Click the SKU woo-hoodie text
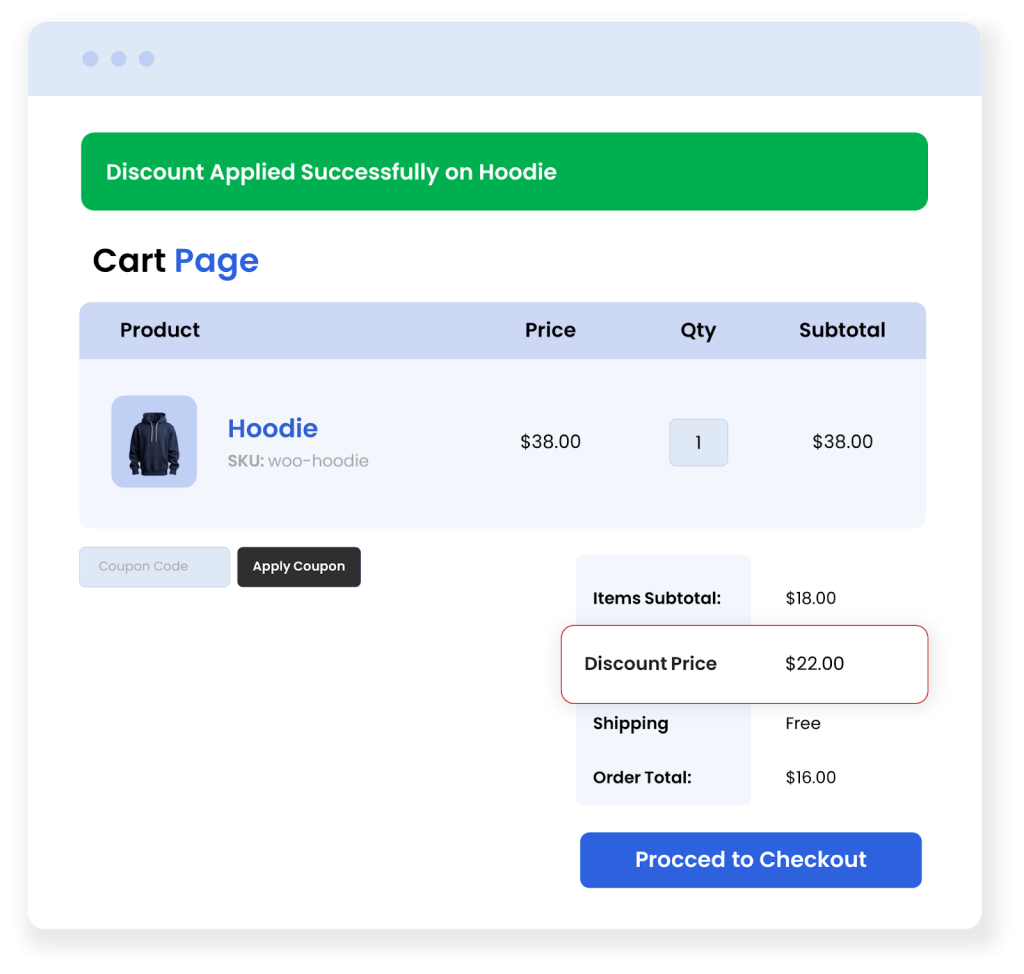 pyautogui.click(x=298, y=461)
